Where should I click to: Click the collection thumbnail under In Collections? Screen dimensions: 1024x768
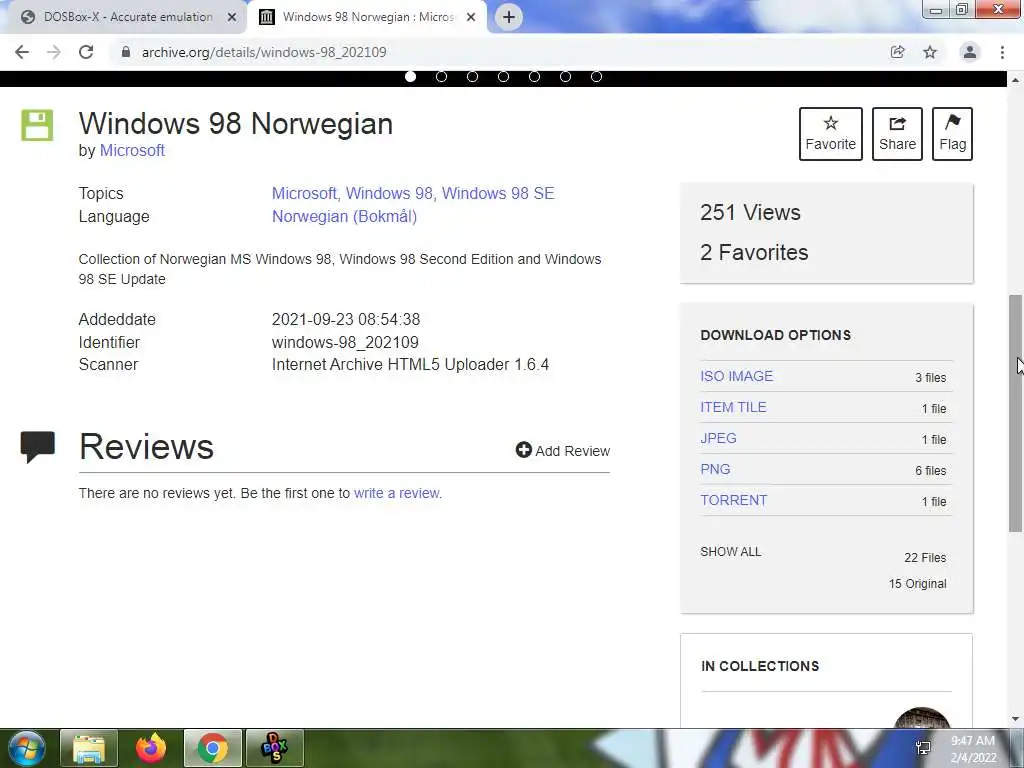pos(921,717)
